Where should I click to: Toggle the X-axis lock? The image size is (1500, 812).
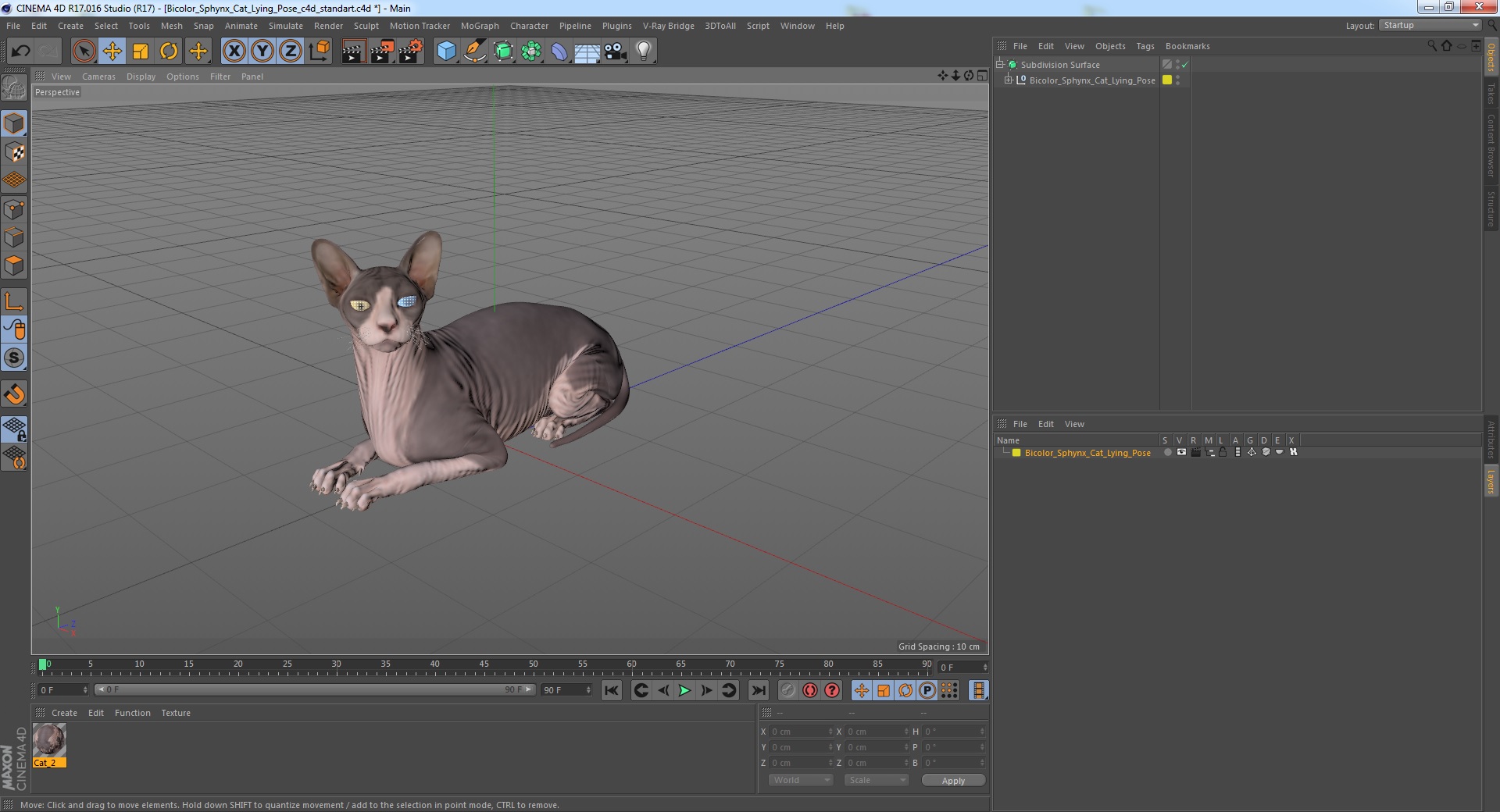pos(234,52)
